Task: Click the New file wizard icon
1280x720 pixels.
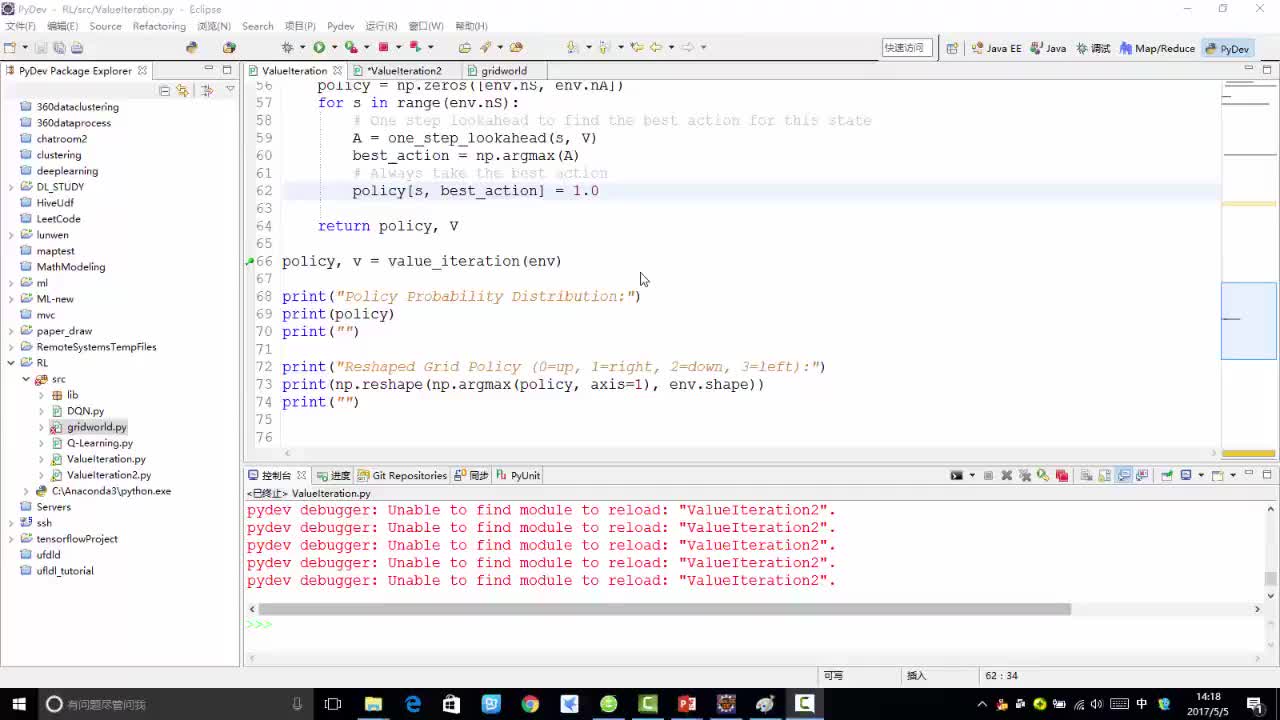Action: pyautogui.click(x=10, y=48)
